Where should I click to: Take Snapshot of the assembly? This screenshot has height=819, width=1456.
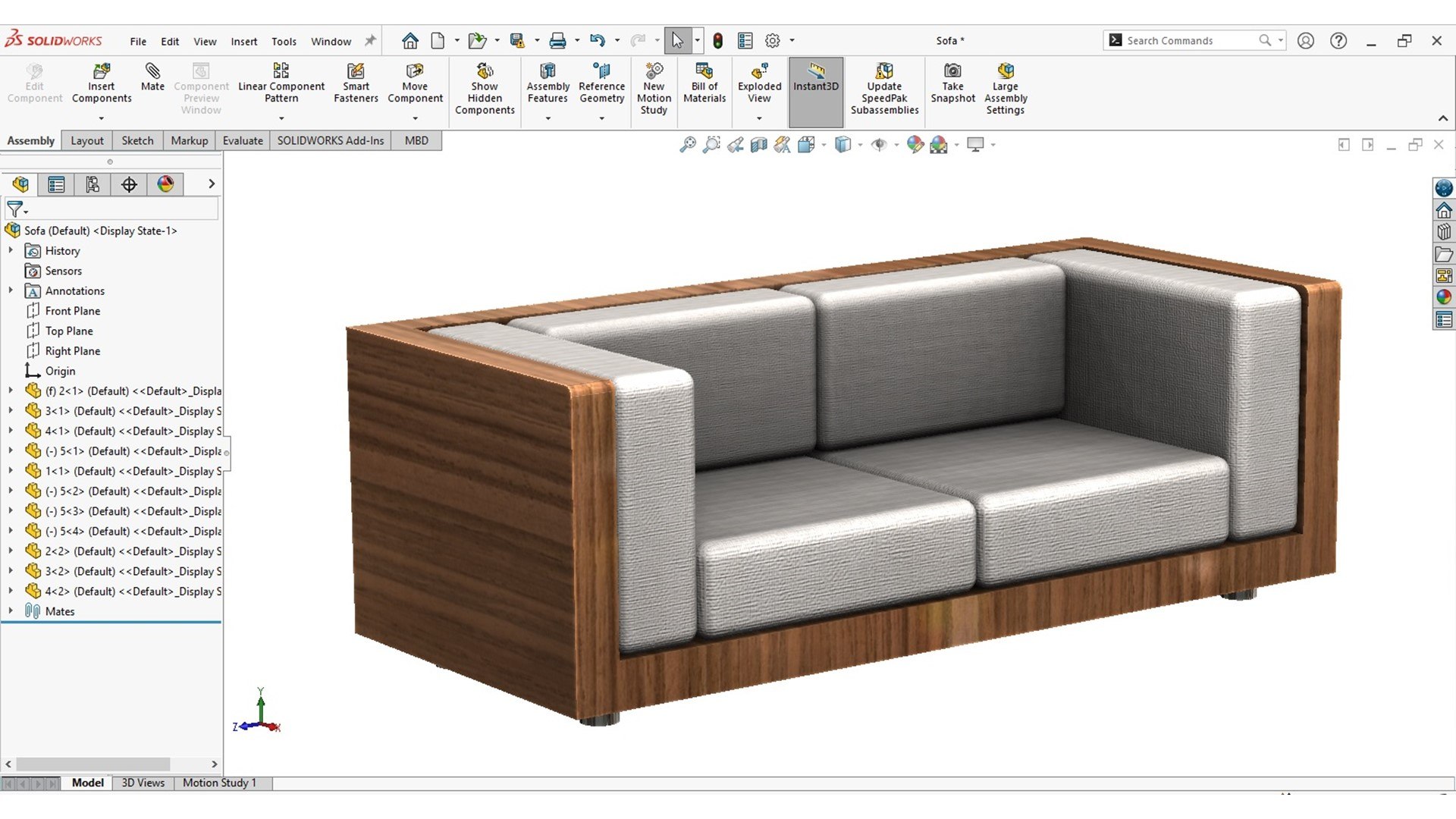[952, 83]
